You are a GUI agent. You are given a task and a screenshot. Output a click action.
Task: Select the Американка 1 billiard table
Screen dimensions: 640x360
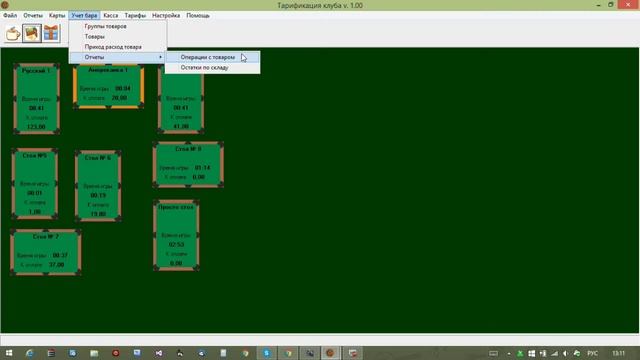(109, 86)
